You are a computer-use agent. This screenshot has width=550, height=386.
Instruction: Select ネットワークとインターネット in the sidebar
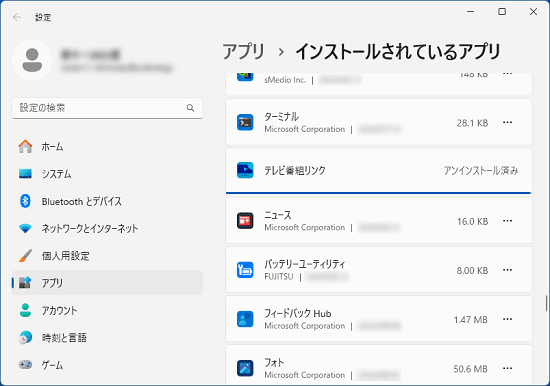(107, 228)
